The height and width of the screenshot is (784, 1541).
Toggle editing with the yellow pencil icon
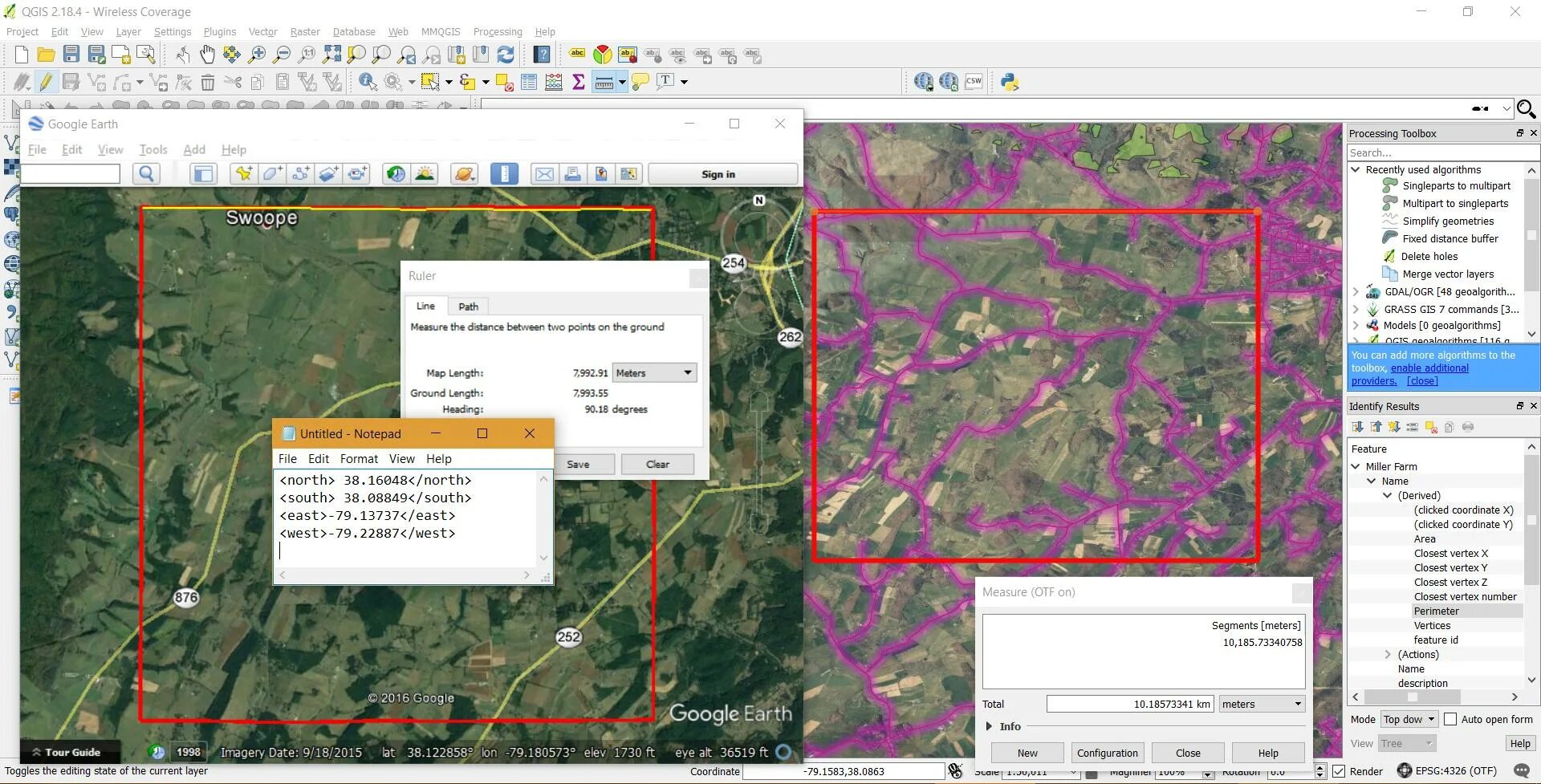pyautogui.click(x=46, y=81)
